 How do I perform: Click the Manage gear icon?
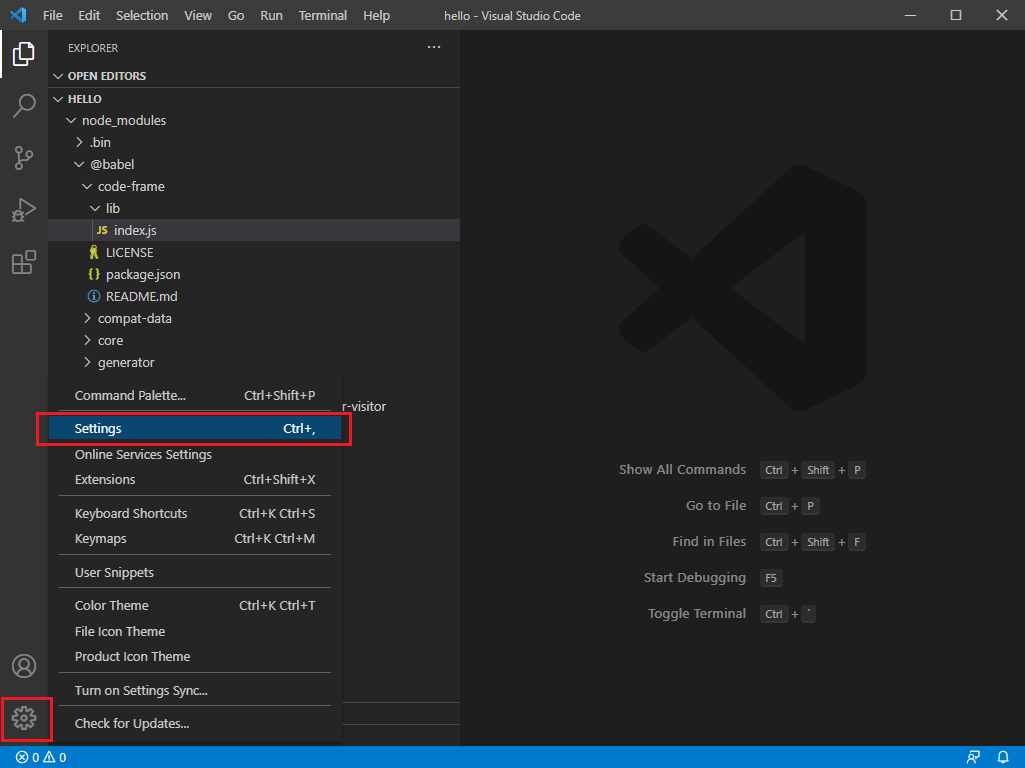pyautogui.click(x=24, y=718)
